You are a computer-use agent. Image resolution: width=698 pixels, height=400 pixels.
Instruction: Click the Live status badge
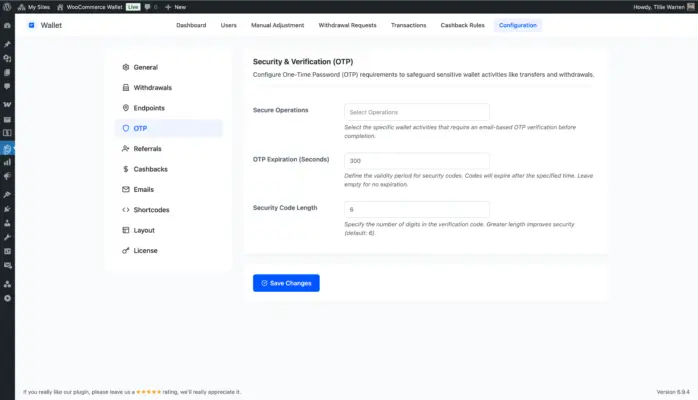(133, 7)
